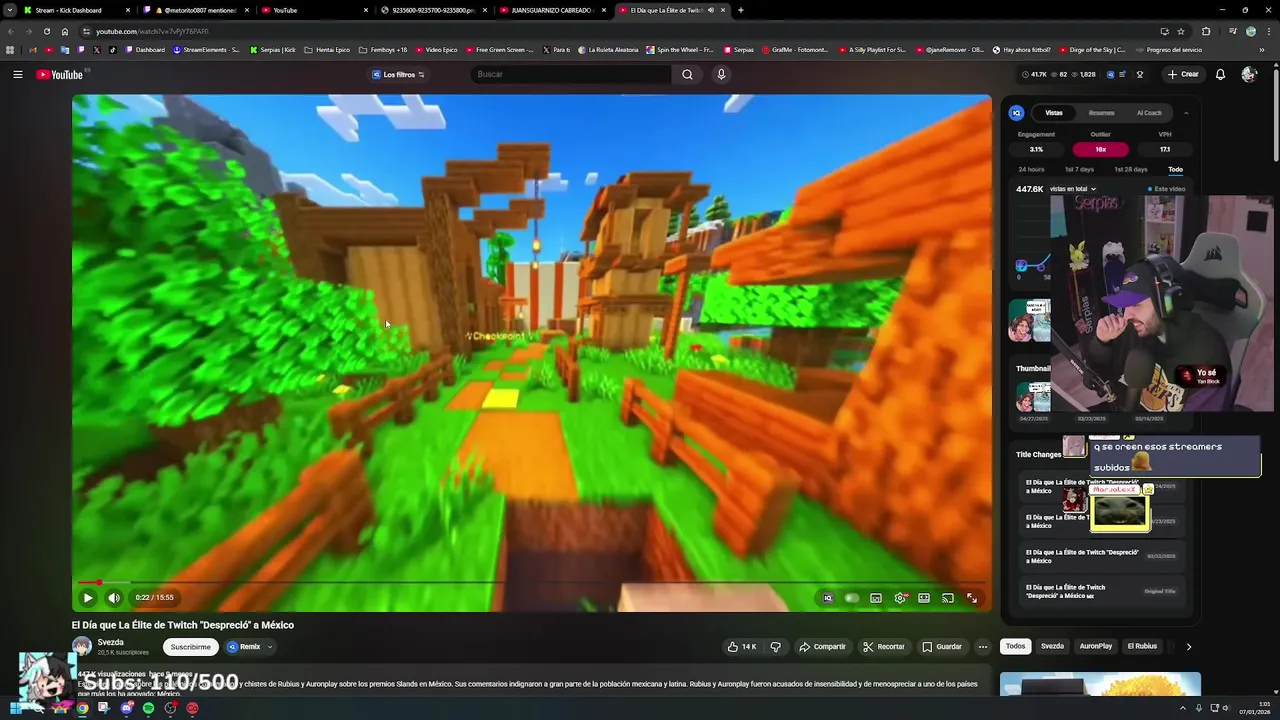The image size is (1280, 720).
Task: Open the YouTube hamburger guide menu
Action: point(17,74)
